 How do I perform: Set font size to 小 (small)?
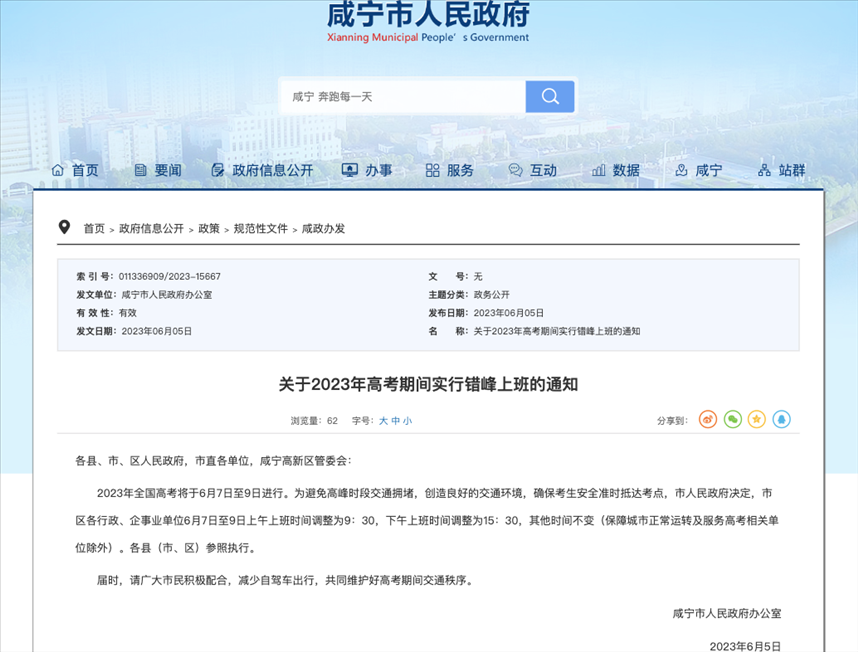tap(408, 421)
